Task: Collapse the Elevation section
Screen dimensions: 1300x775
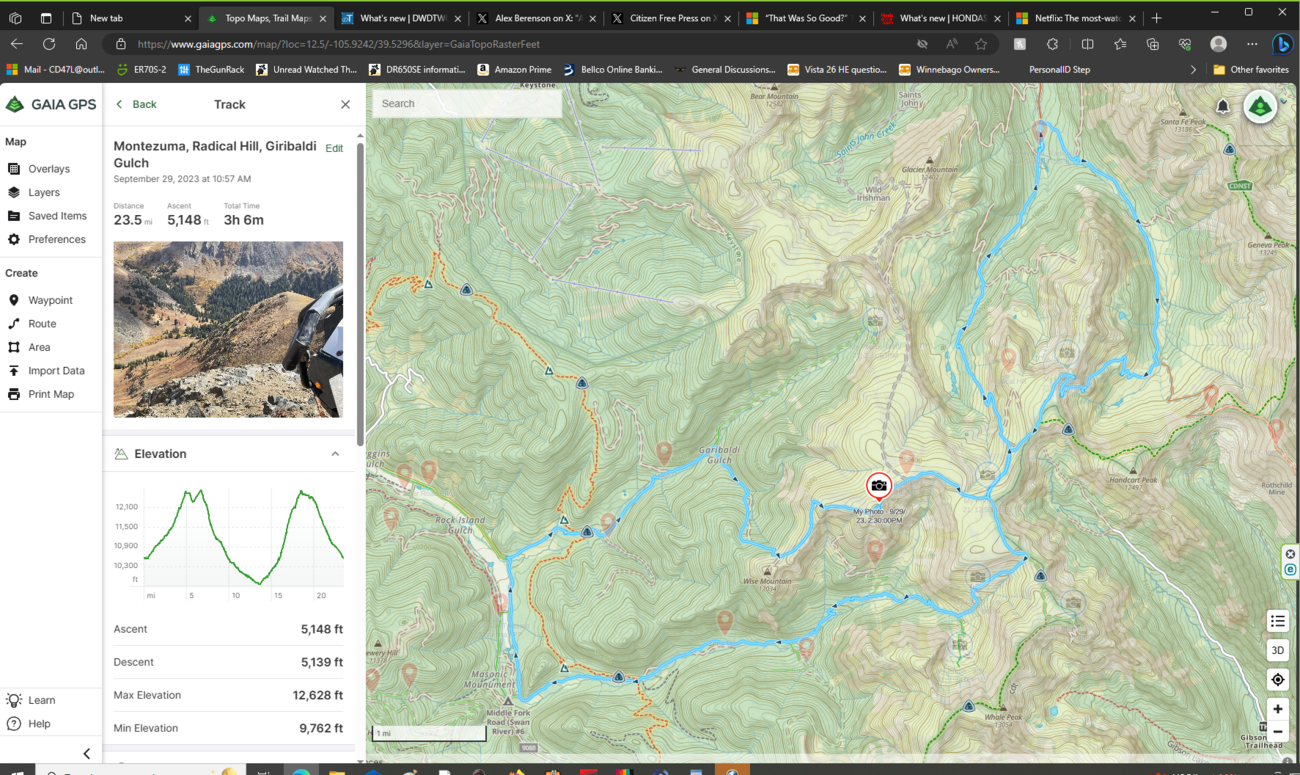Action: (335, 454)
